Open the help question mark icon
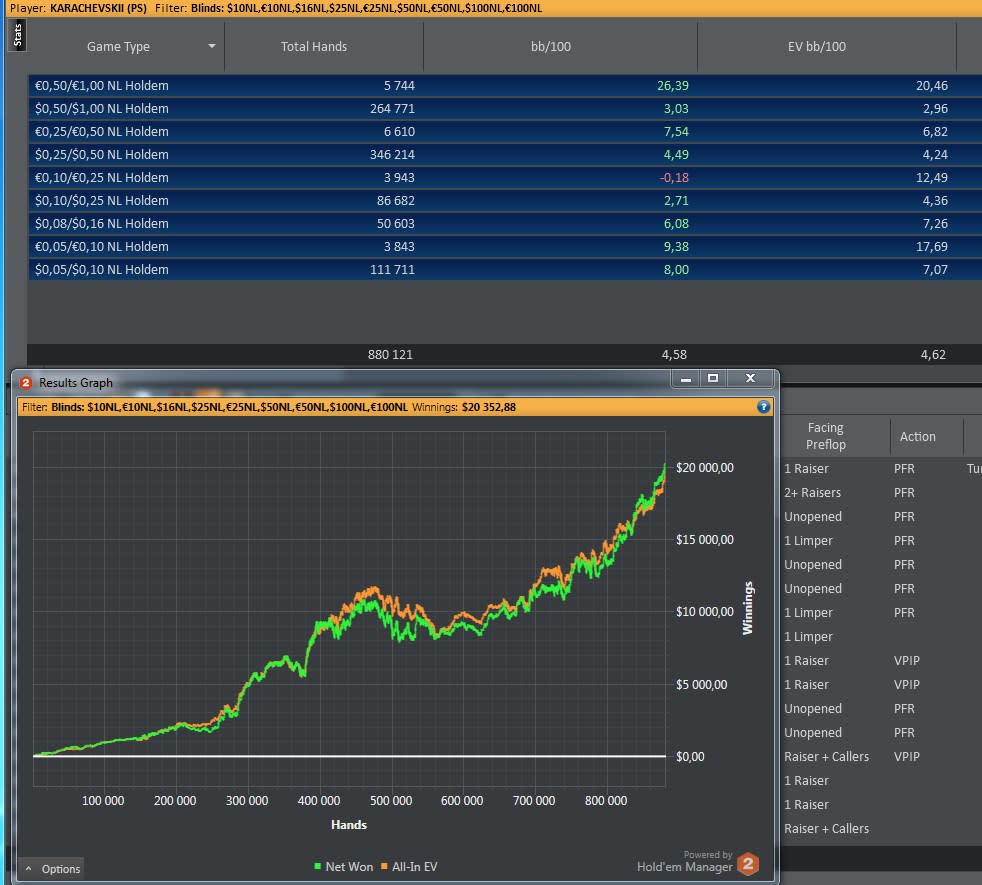982x885 pixels. (x=763, y=406)
